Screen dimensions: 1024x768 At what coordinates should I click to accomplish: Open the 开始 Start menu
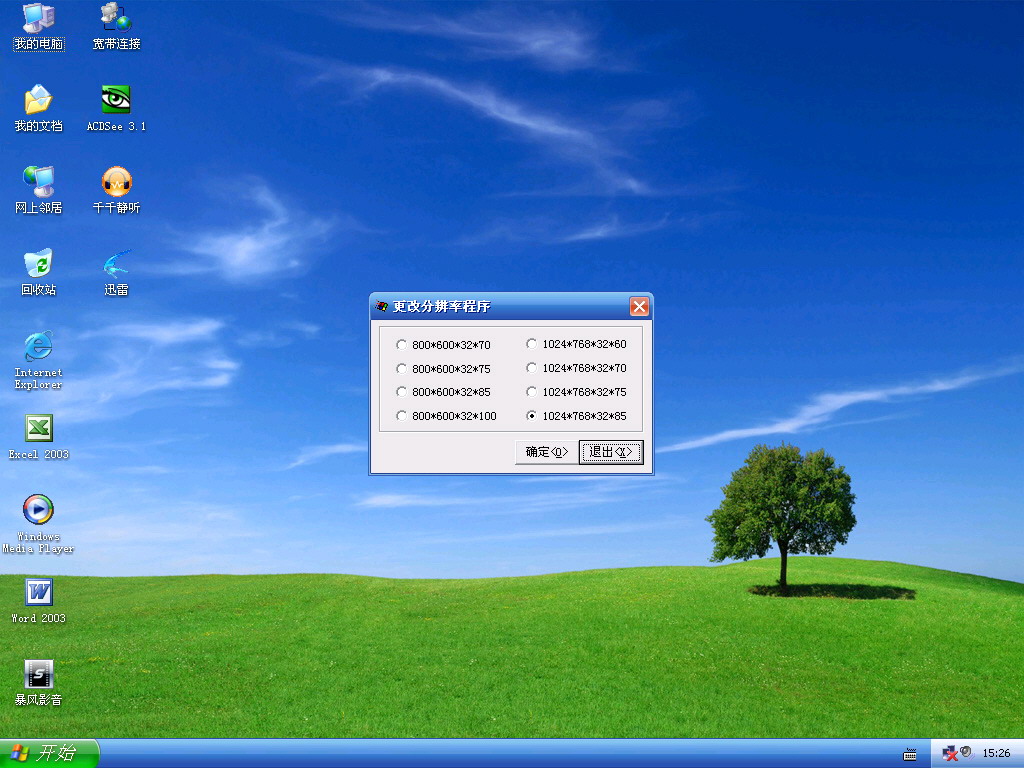48,754
